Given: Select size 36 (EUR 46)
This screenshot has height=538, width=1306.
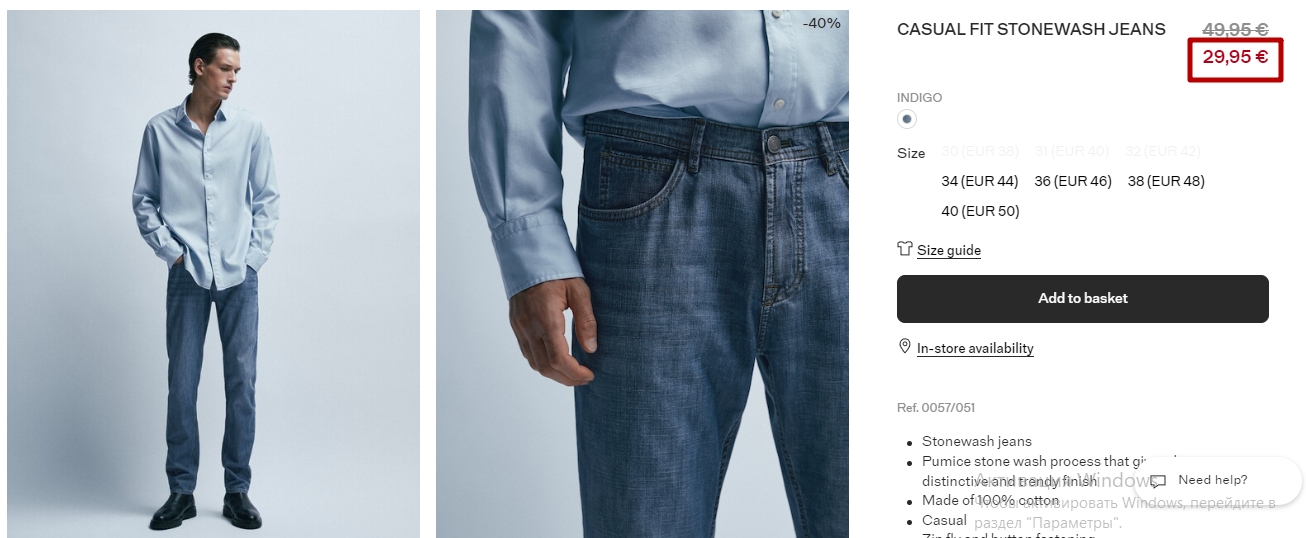Looking at the screenshot, I should 1073,181.
